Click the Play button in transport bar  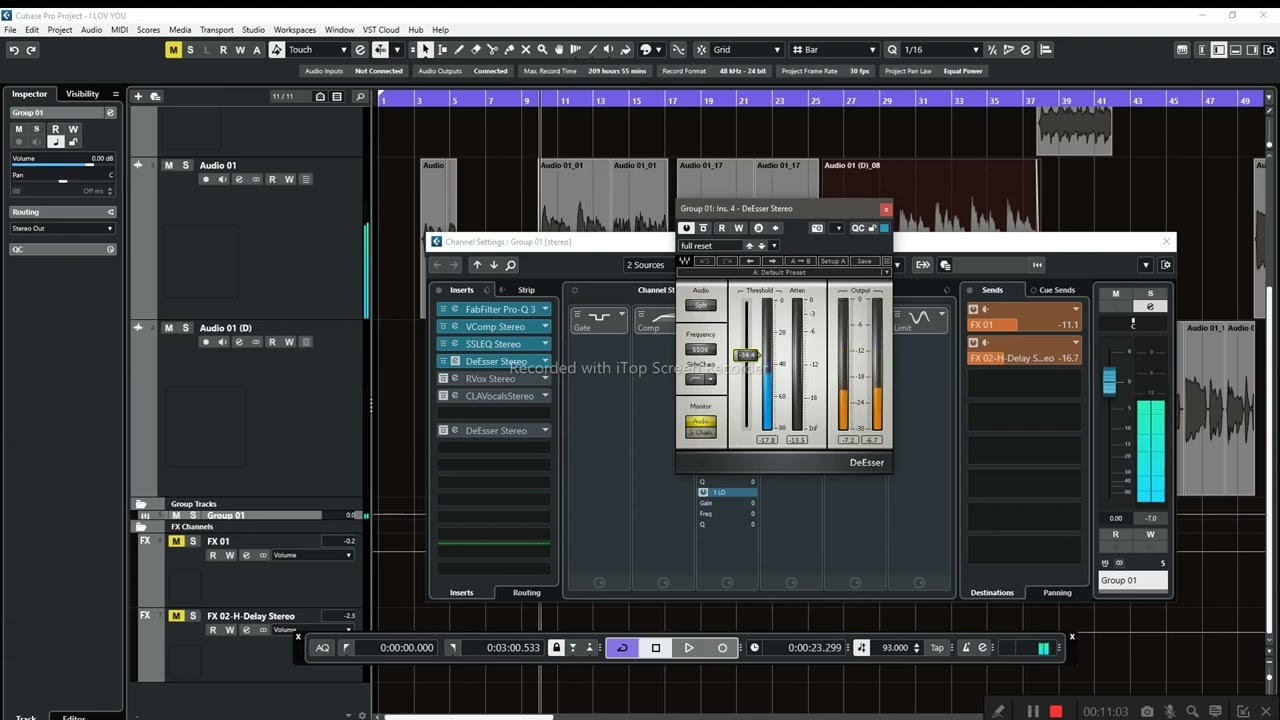[689, 648]
